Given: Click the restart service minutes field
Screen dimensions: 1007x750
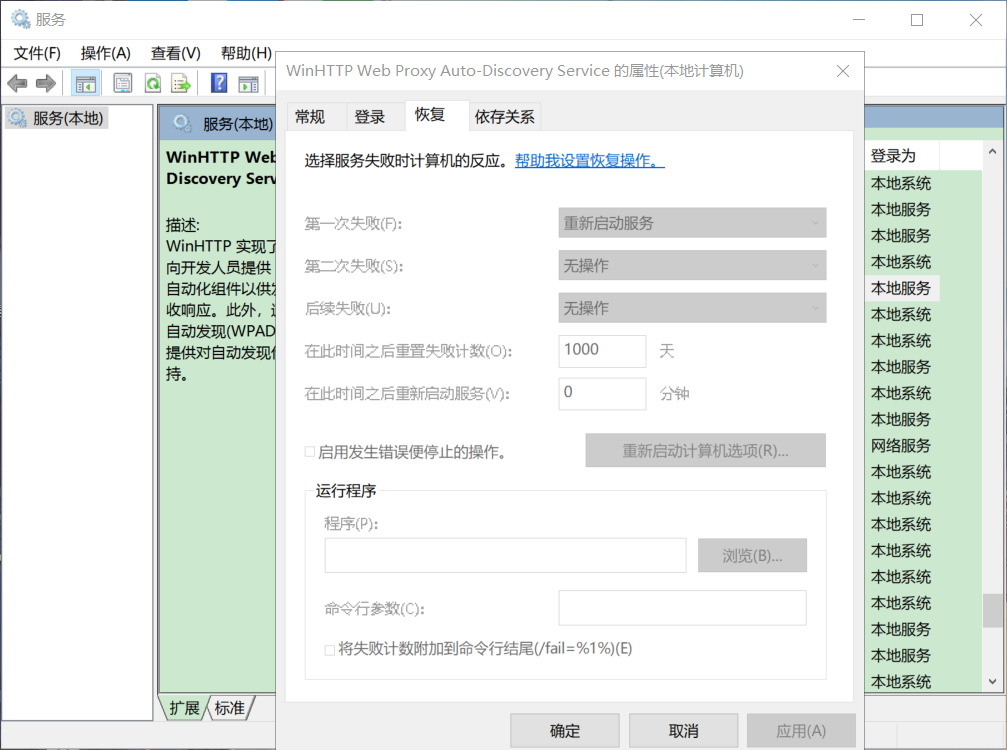Looking at the screenshot, I should click(602, 393).
